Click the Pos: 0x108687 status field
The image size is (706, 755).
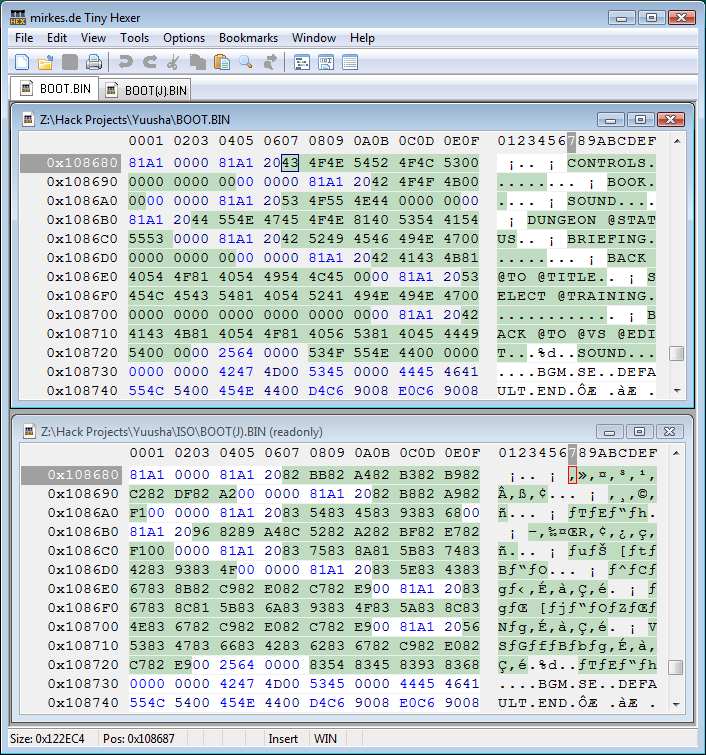(139, 739)
